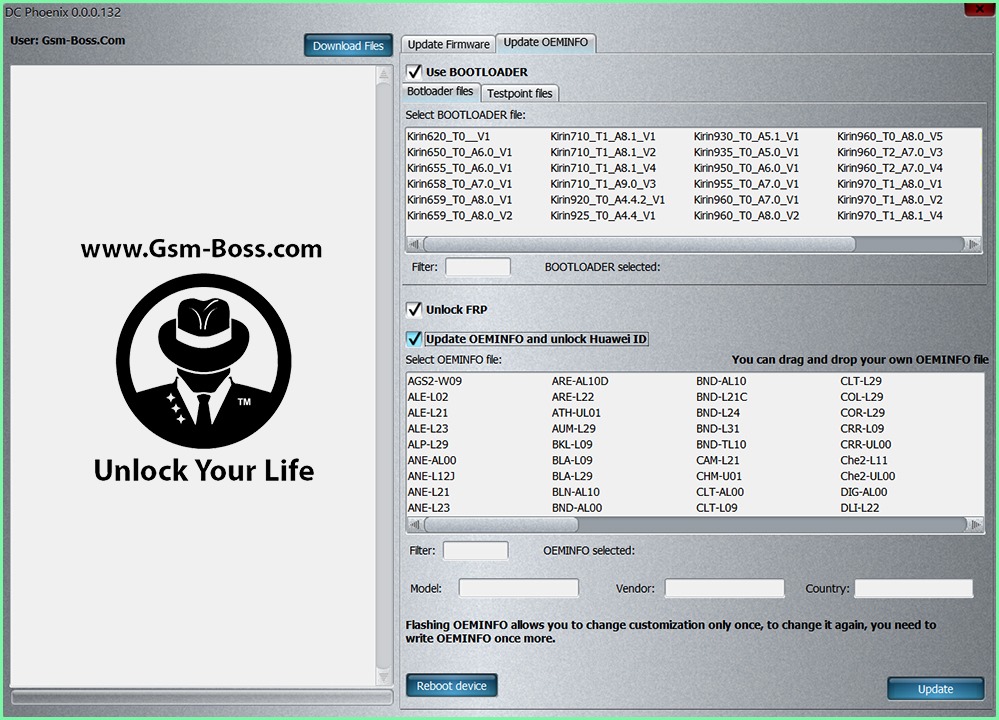Select OEMINFO file DLI-L22
Screen dimensions: 999x720
(x=859, y=508)
